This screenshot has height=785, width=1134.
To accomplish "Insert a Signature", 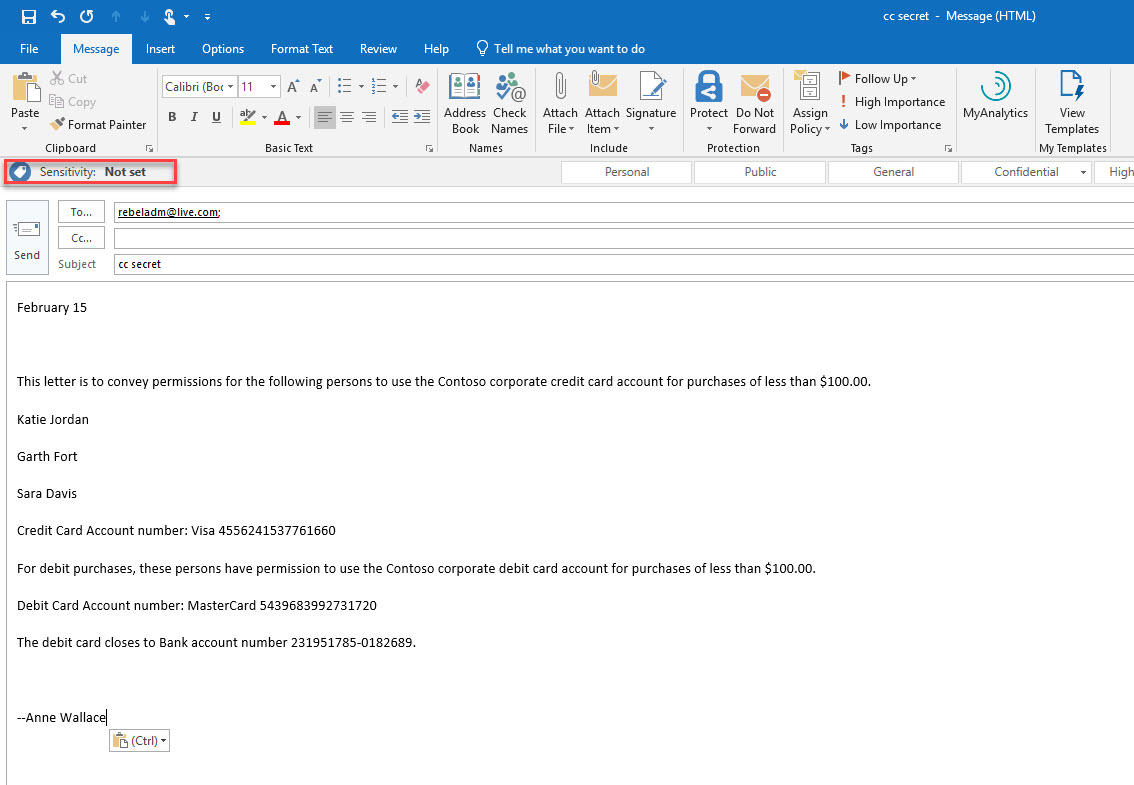I will 651,103.
